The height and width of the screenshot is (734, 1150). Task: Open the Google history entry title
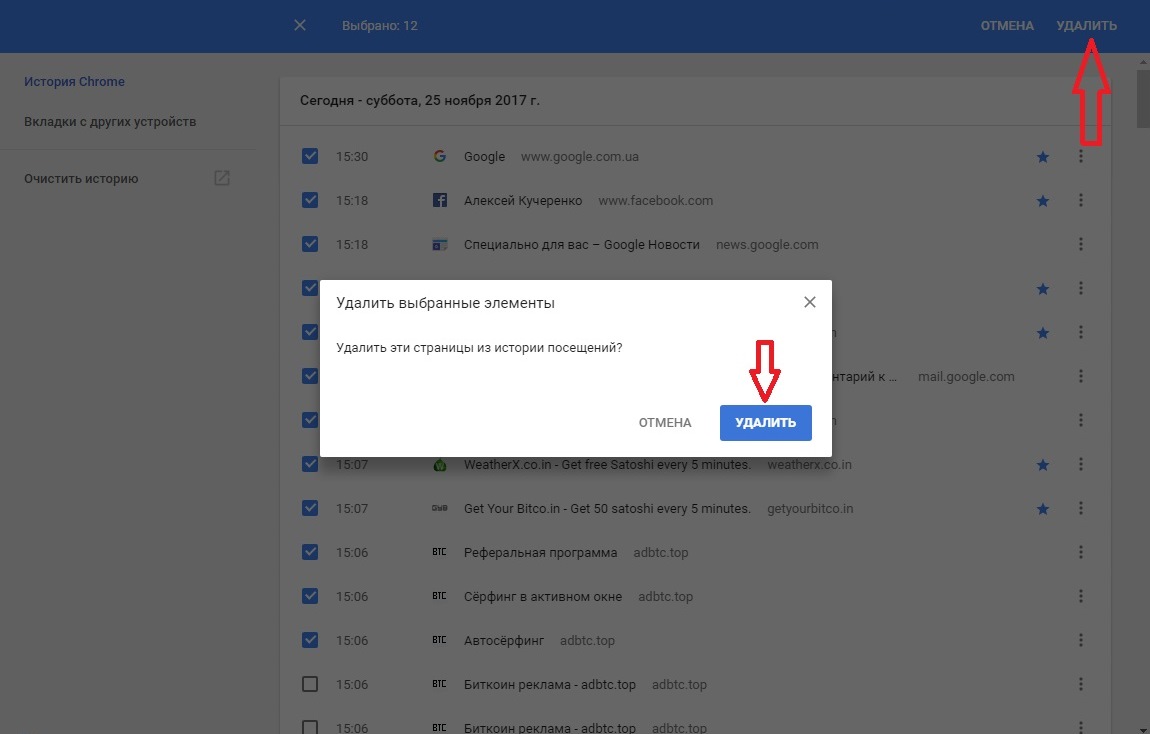[x=484, y=156]
